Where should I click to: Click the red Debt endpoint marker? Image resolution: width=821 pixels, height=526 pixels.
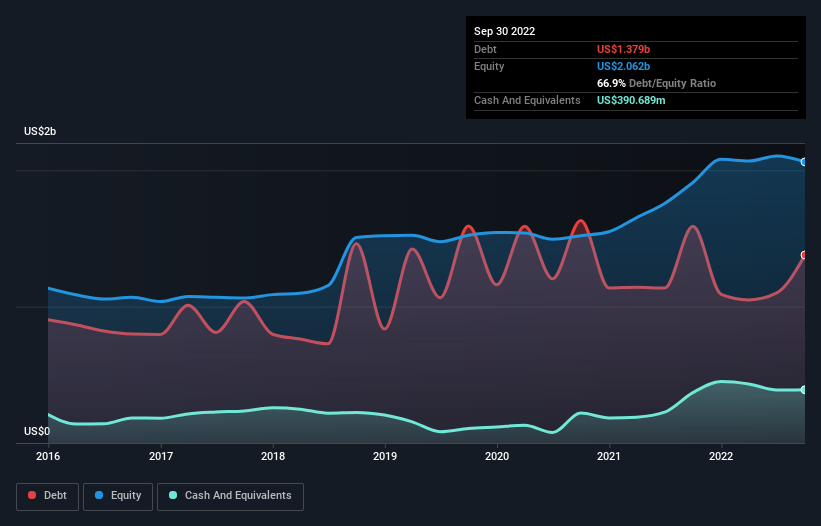(804, 255)
